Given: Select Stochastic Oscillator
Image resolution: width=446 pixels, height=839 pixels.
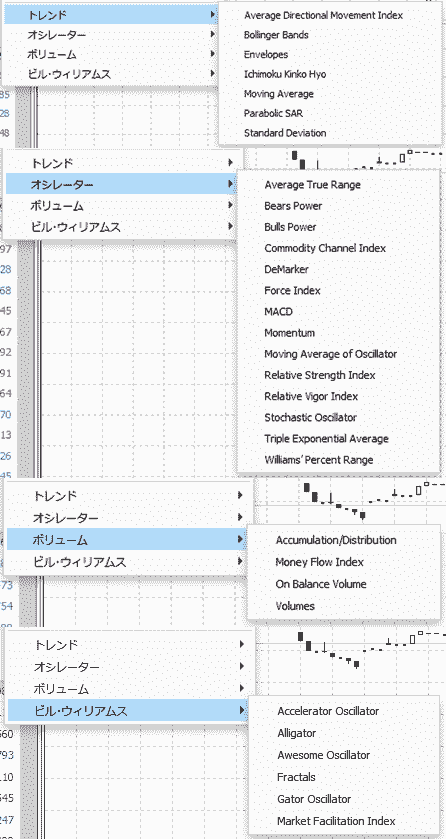Looking at the screenshot, I should click(310, 417).
